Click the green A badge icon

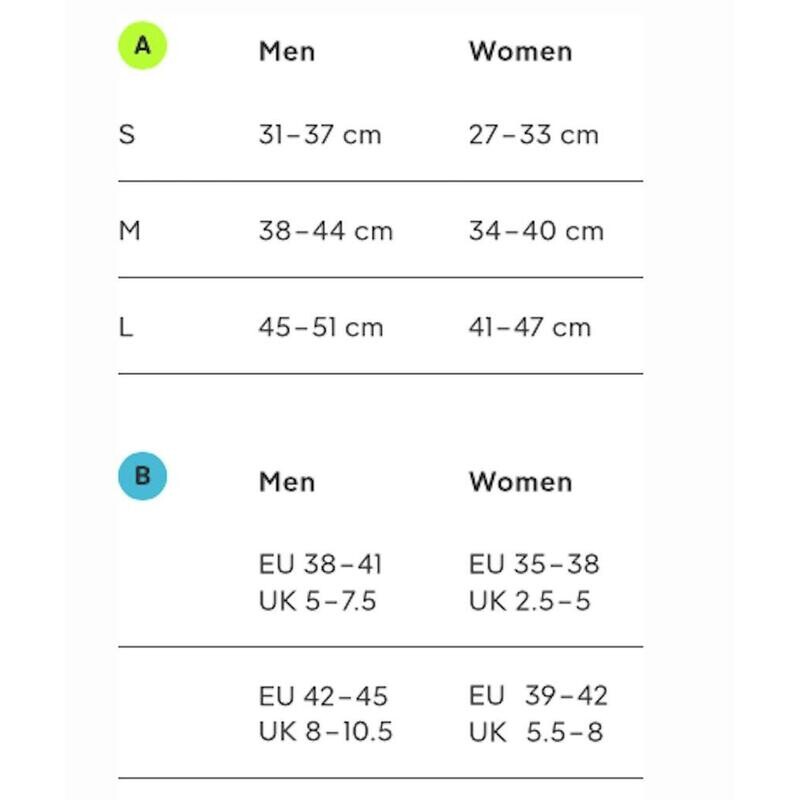[x=143, y=46]
